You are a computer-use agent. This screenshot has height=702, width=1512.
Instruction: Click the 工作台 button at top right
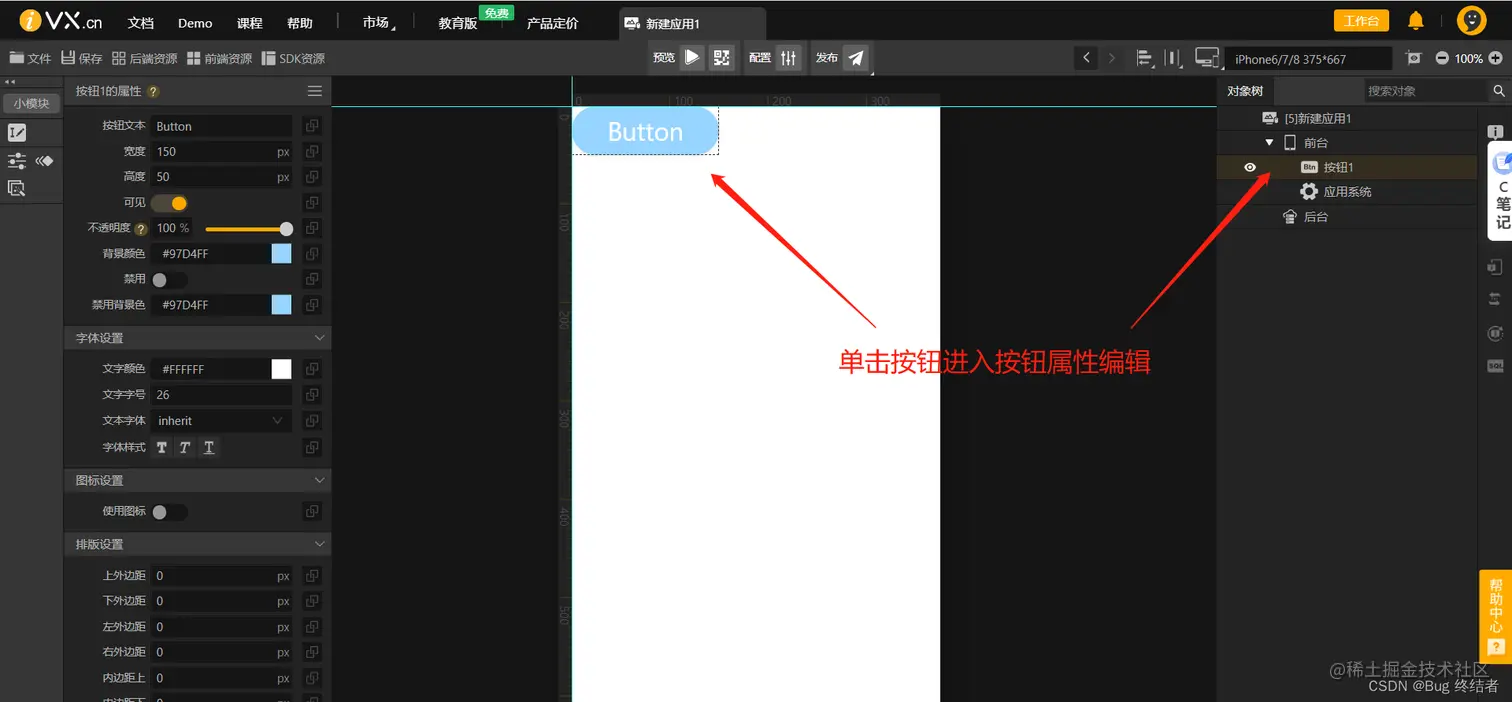point(1361,20)
